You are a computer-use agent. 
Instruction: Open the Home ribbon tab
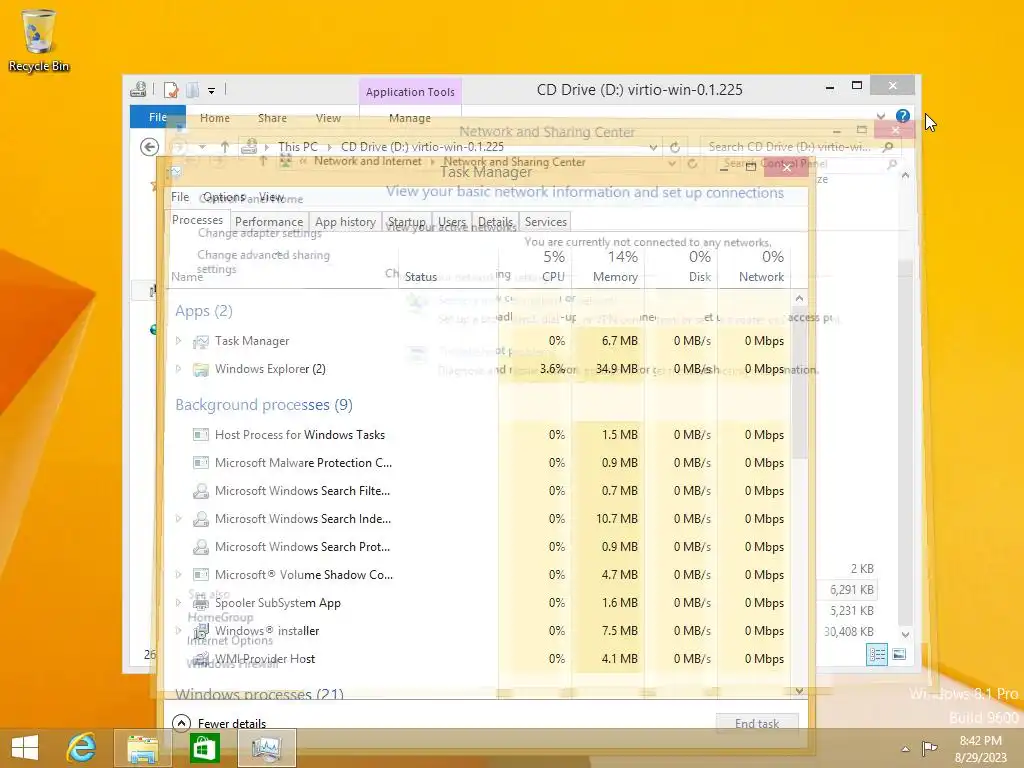tap(215, 118)
